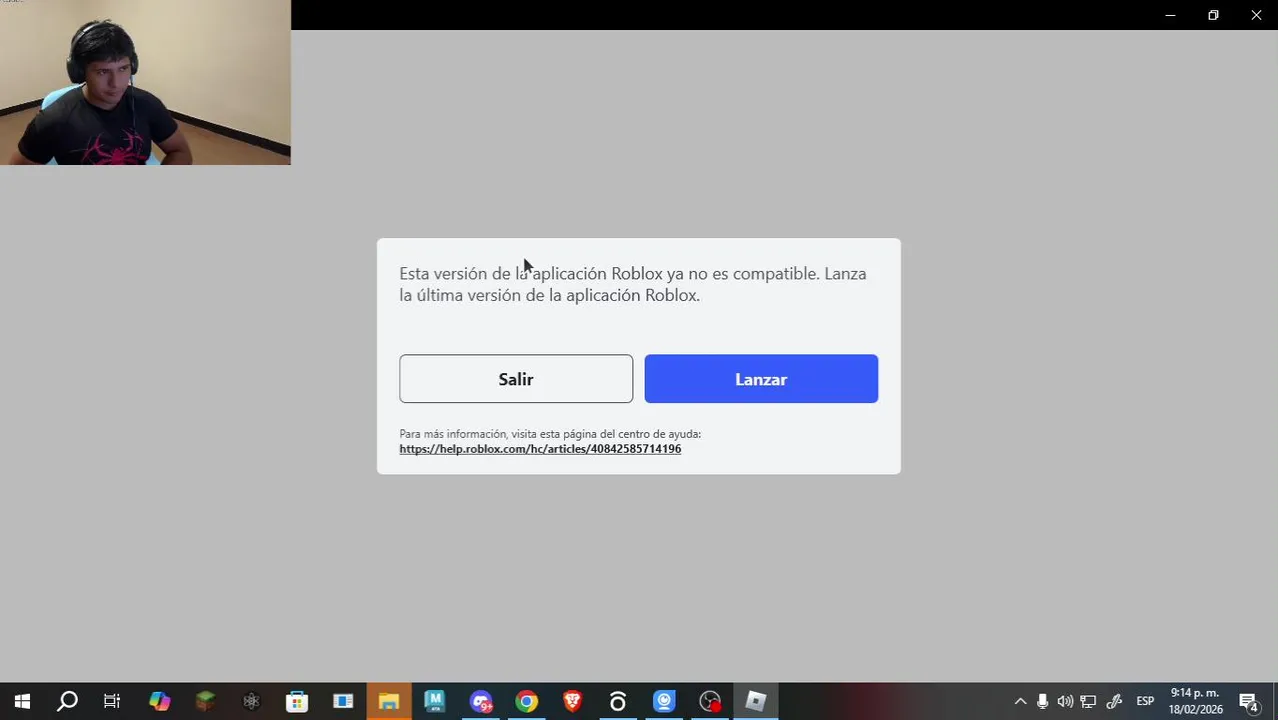The width and height of the screenshot is (1278, 720).
Task: Open Microsoft Store from taskbar
Action: (297, 701)
